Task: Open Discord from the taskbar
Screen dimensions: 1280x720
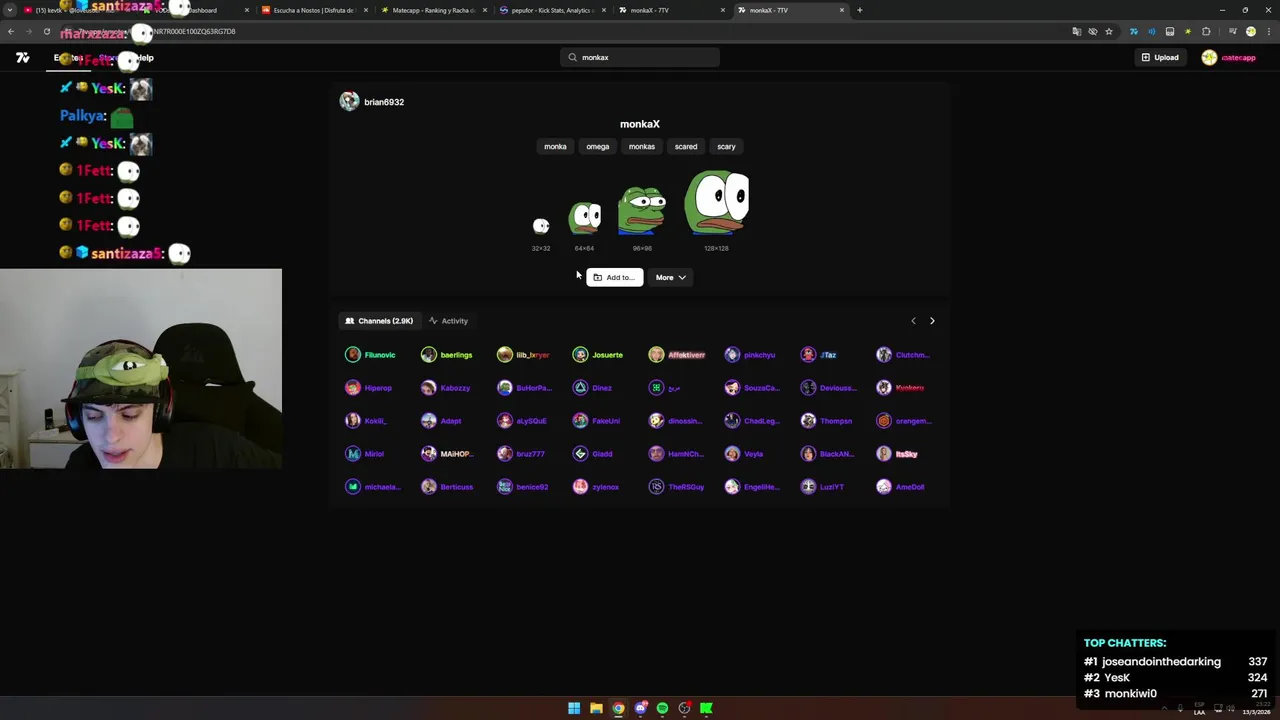Action: coord(640,708)
